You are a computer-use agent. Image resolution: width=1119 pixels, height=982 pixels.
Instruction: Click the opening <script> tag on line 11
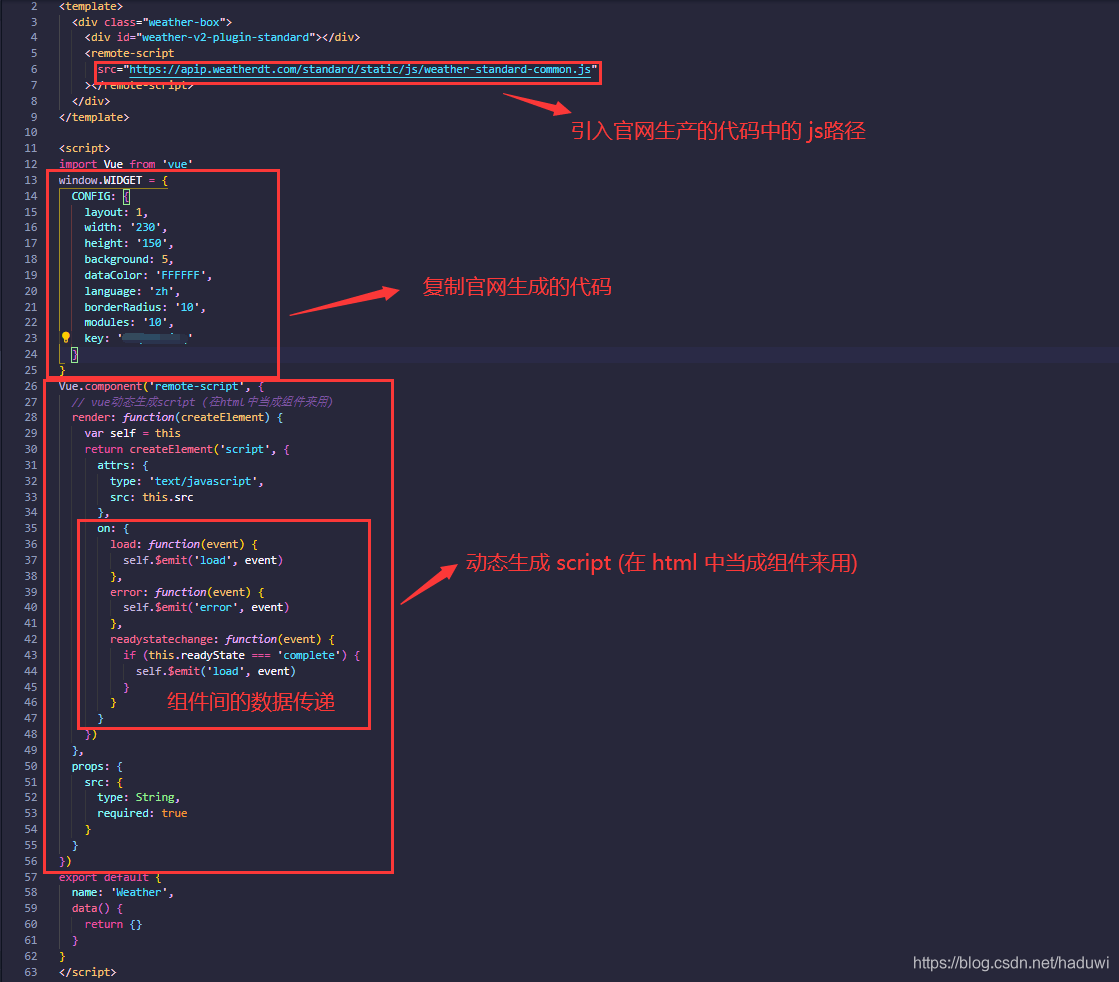(x=84, y=148)
